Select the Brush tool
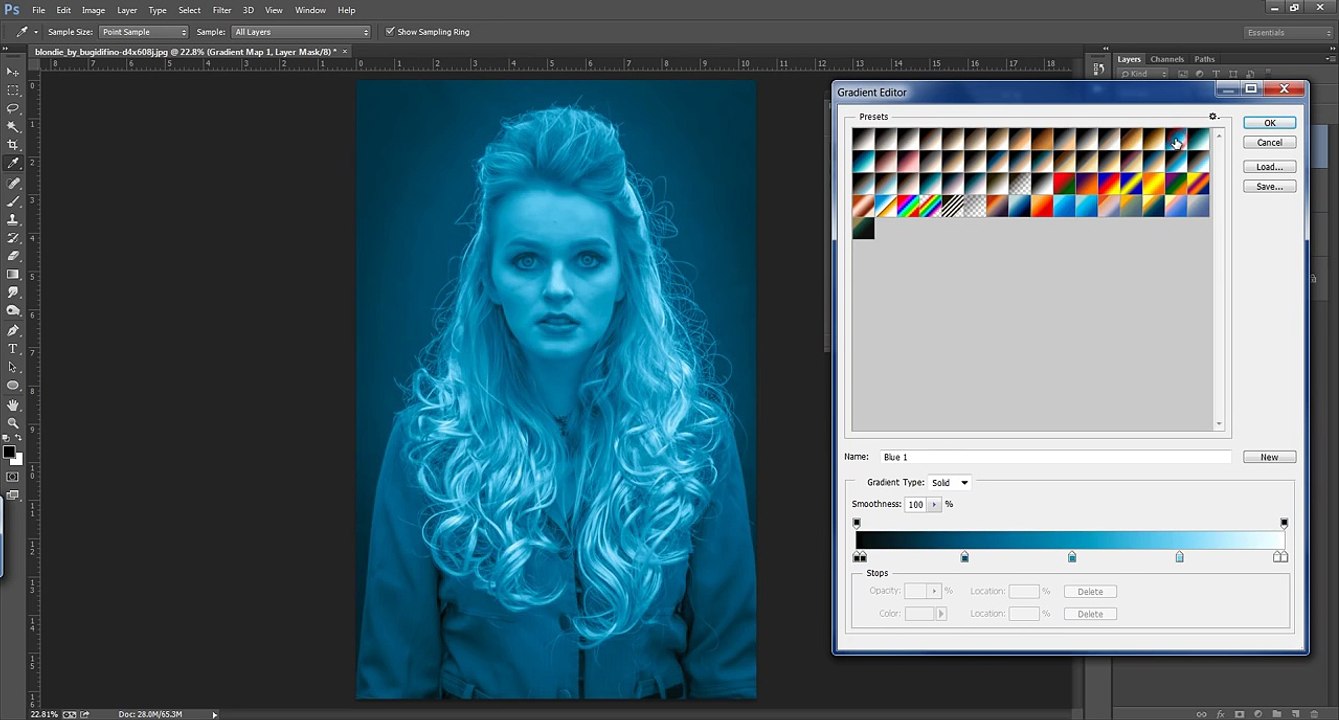Image resolution: width=1339 pixels, height=720 pixels. tap(13, 202)
